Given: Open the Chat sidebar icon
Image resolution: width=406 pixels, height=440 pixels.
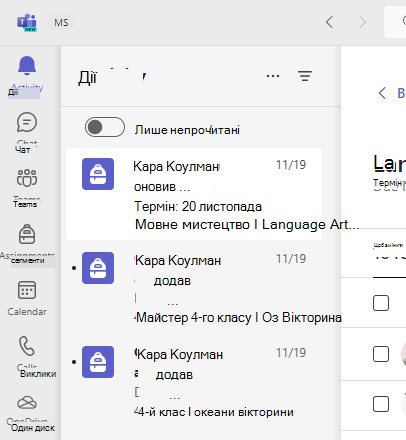Looking at the screenshot, I should click(27, 122).
